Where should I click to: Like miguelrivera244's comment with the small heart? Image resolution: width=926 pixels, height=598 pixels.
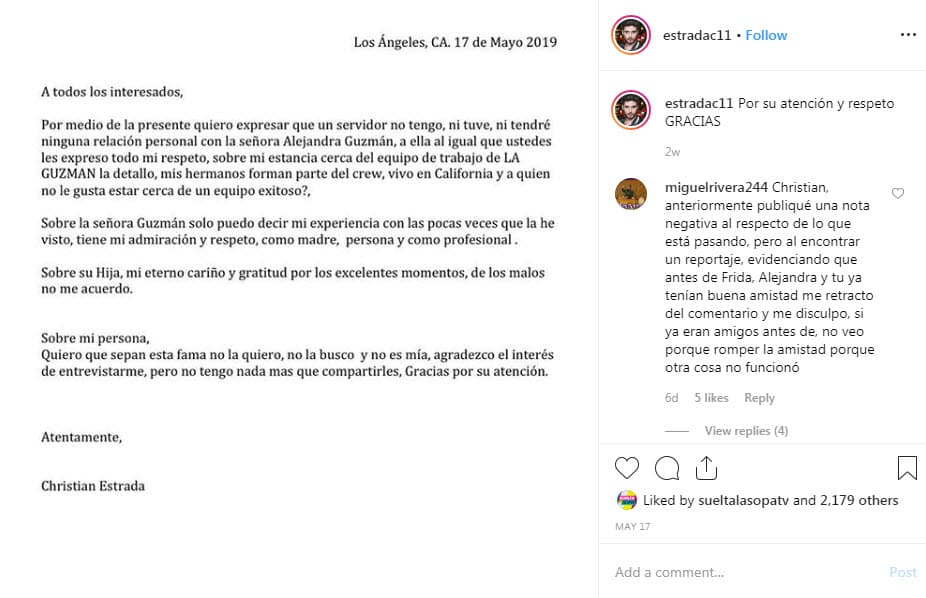point(897,193)
